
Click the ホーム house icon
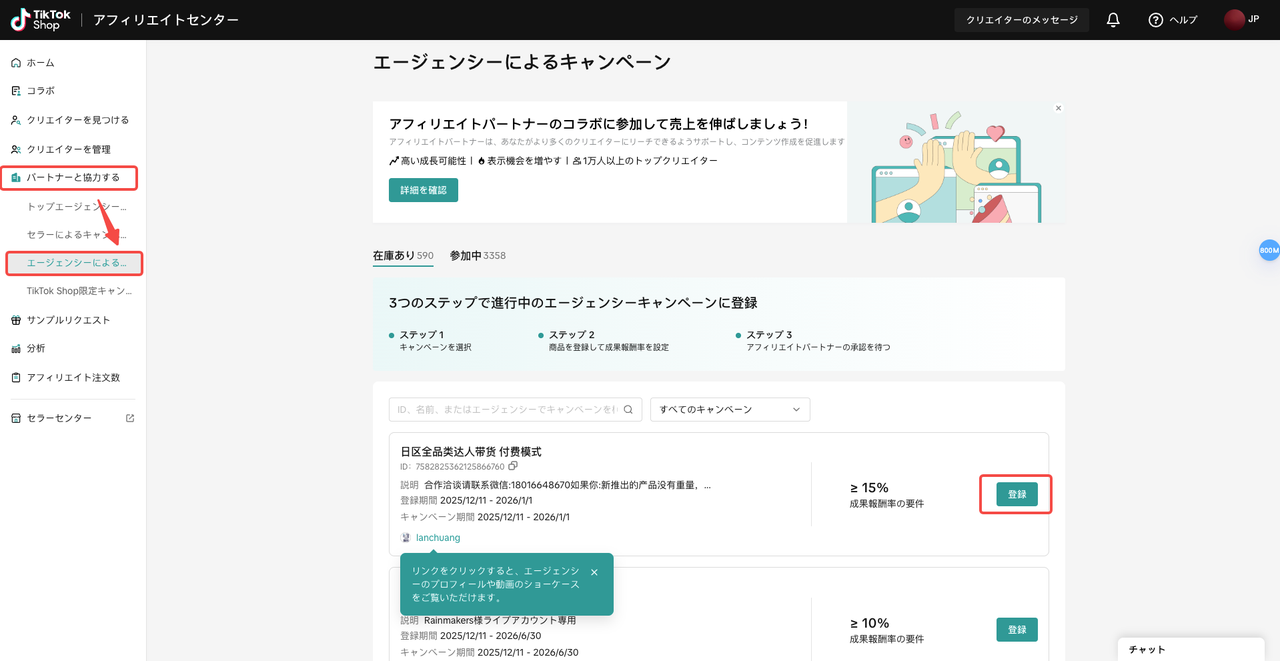16,63
